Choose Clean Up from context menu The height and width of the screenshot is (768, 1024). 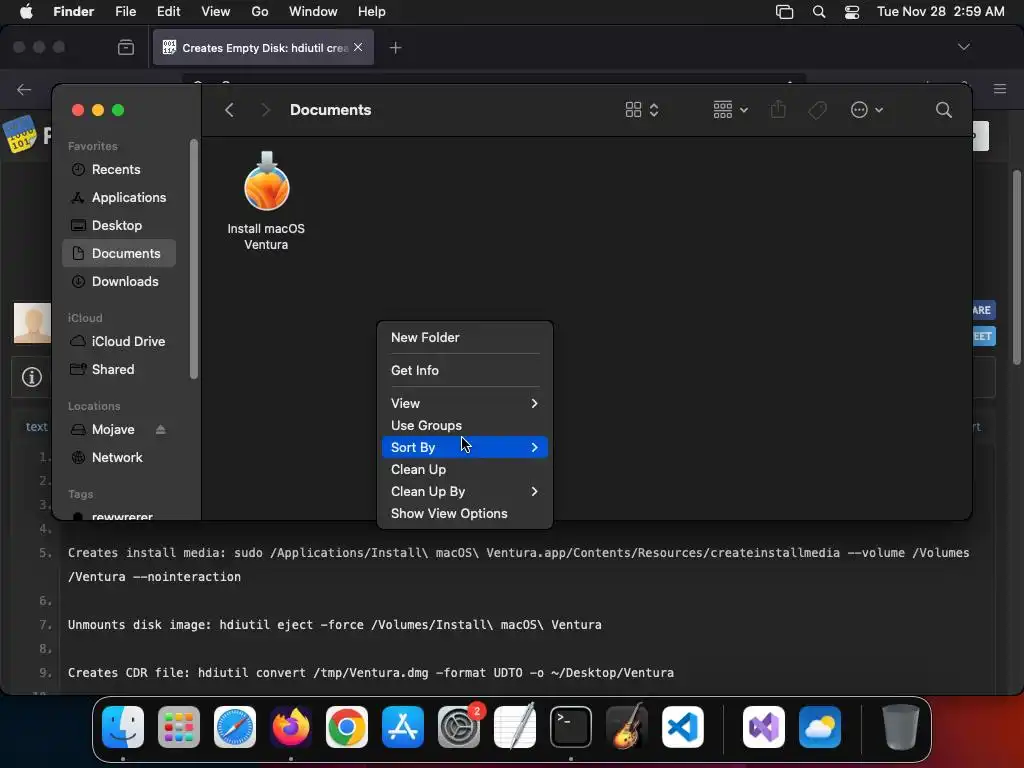(465, 470)
